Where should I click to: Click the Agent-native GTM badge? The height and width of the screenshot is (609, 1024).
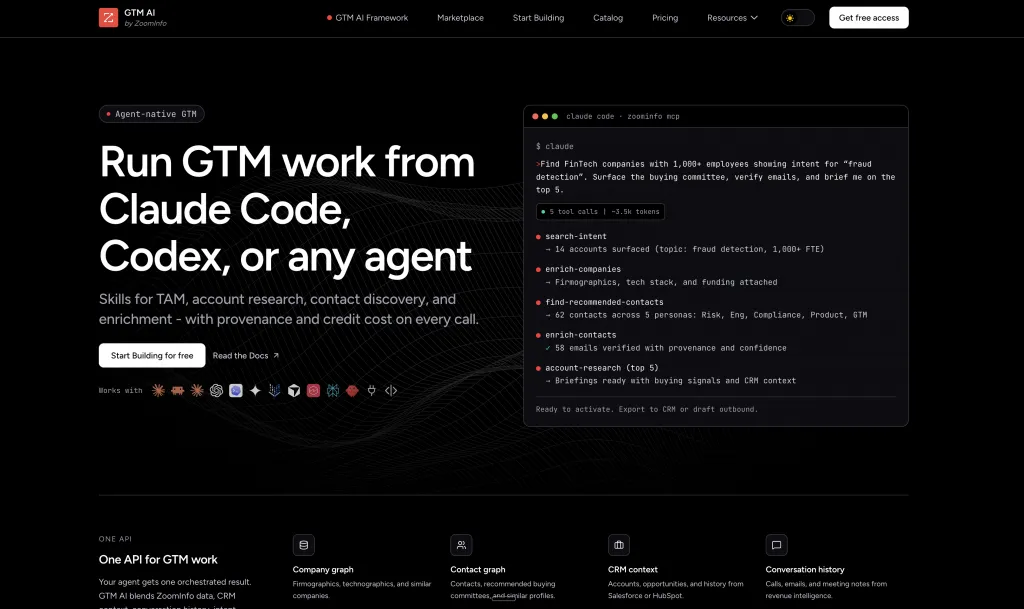point(152,114)
